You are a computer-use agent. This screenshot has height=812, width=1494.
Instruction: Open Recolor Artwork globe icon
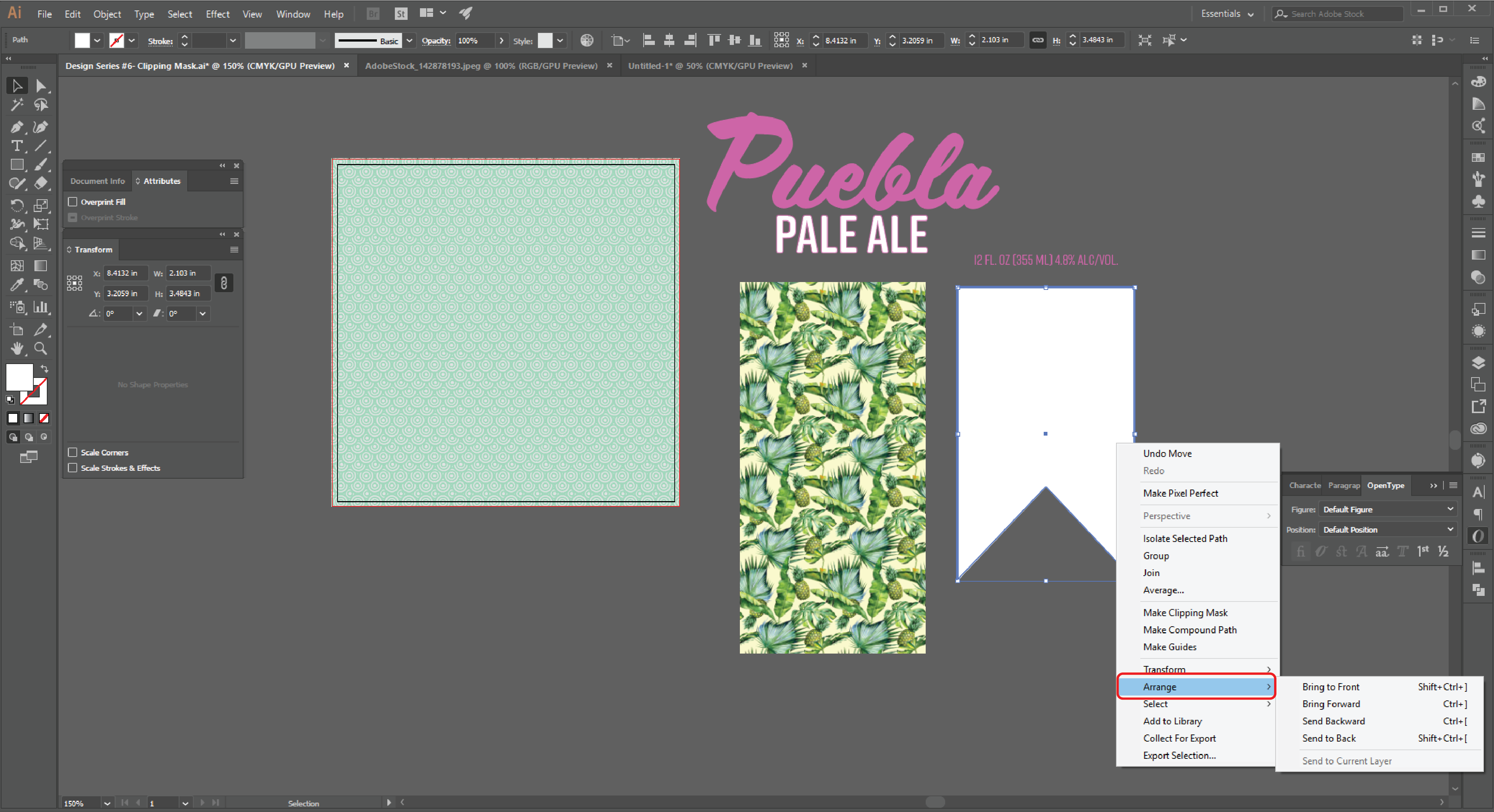tap(586, 40)
